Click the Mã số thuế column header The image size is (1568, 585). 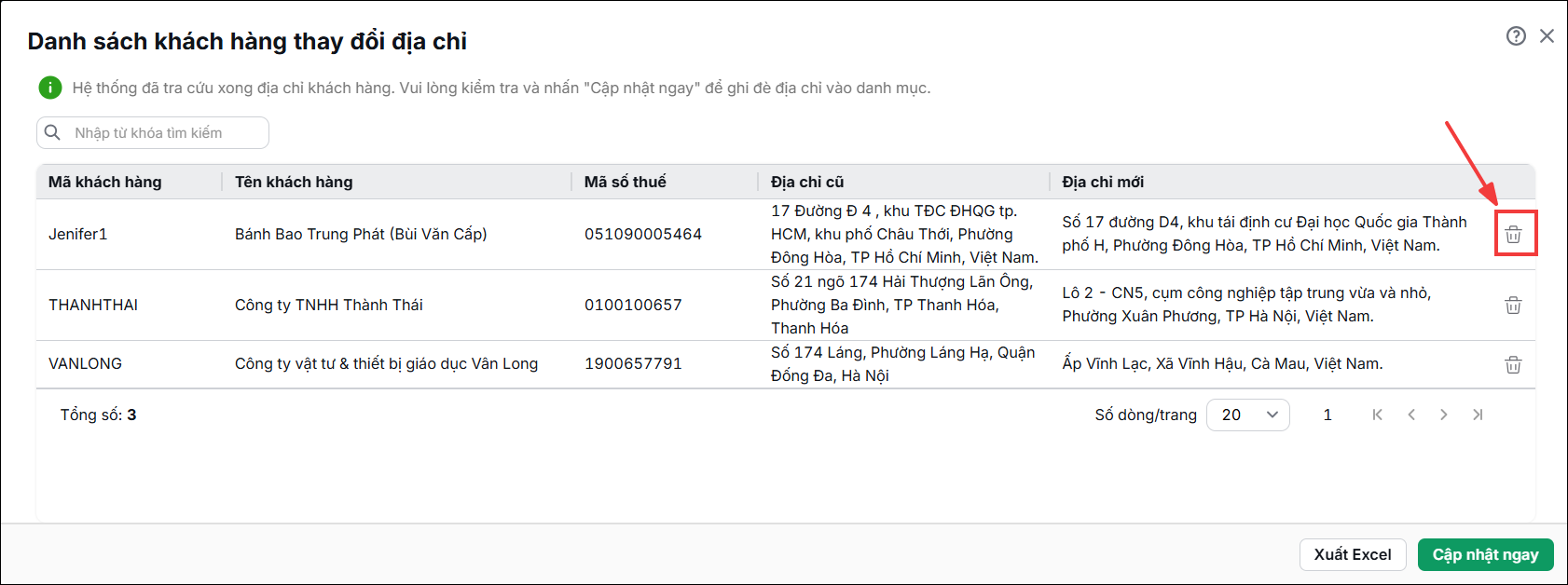point(625,182)
